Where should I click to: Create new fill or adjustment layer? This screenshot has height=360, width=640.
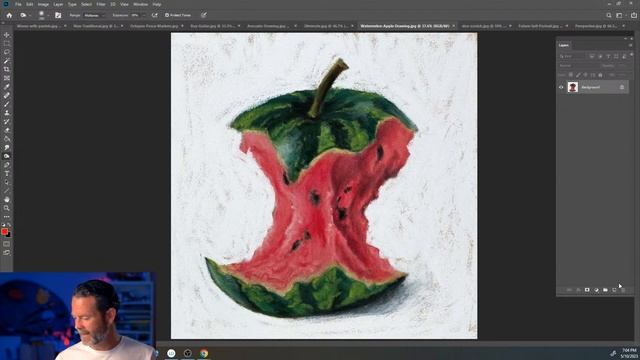click(596, 290)
